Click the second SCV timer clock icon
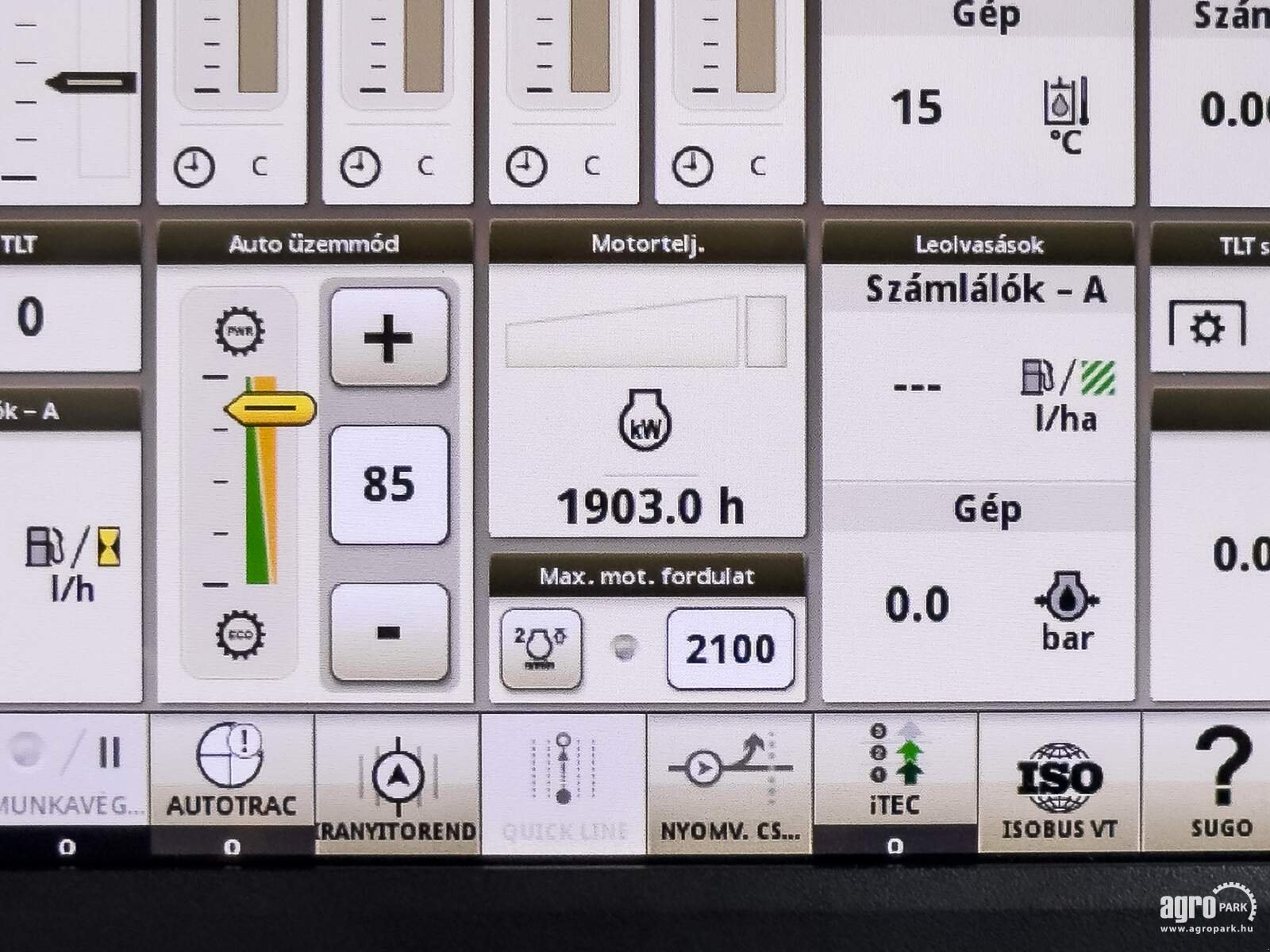 (360, 167)
